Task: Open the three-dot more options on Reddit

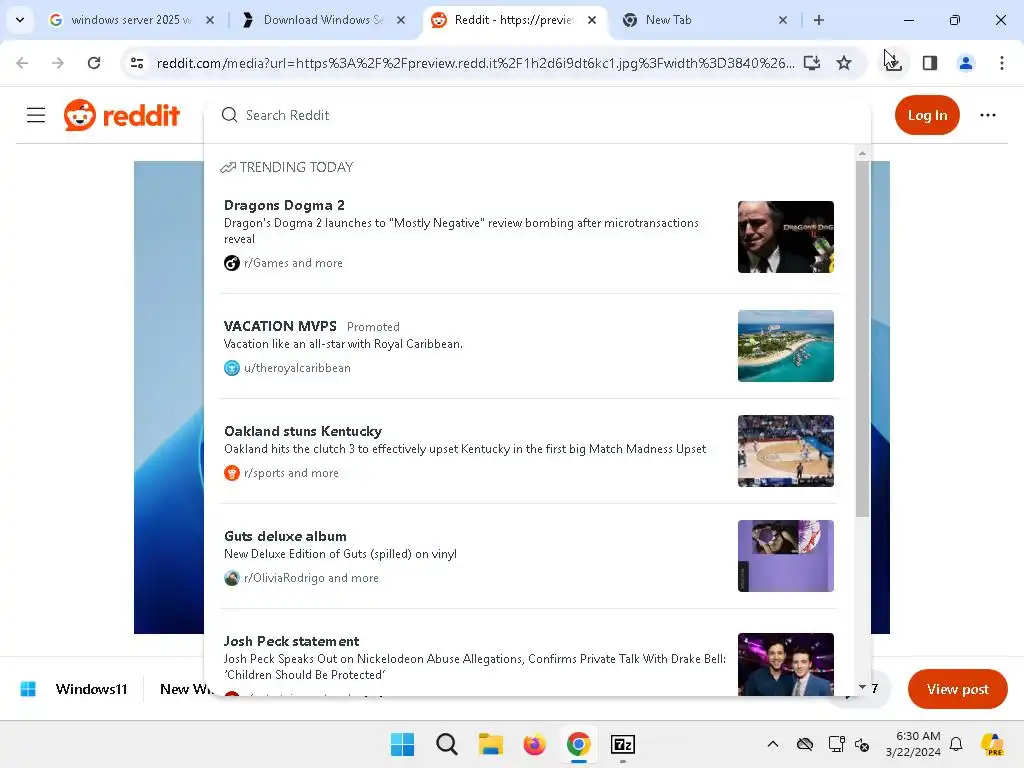Action: 987,115
